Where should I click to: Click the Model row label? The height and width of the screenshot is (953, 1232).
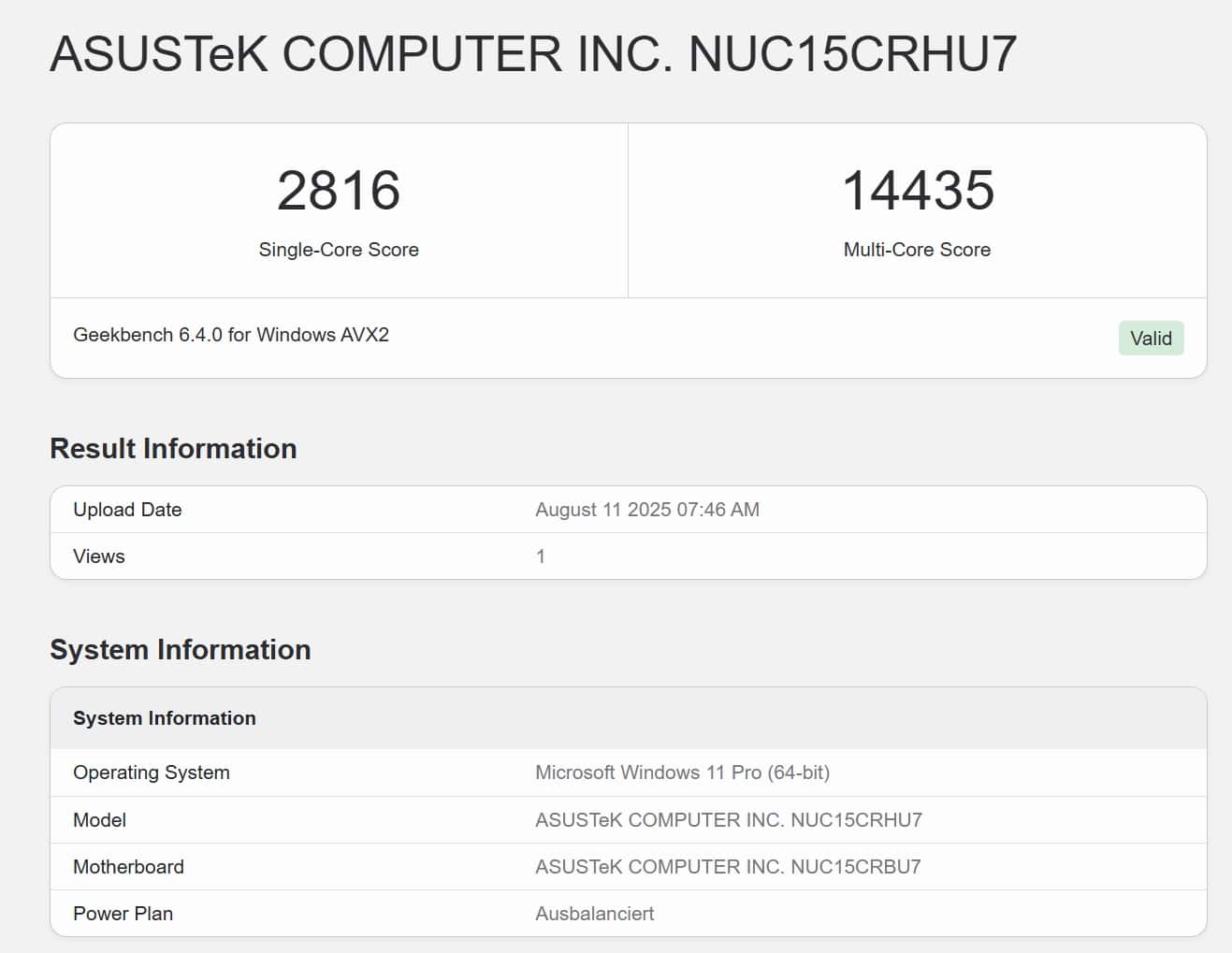point(100,820)
